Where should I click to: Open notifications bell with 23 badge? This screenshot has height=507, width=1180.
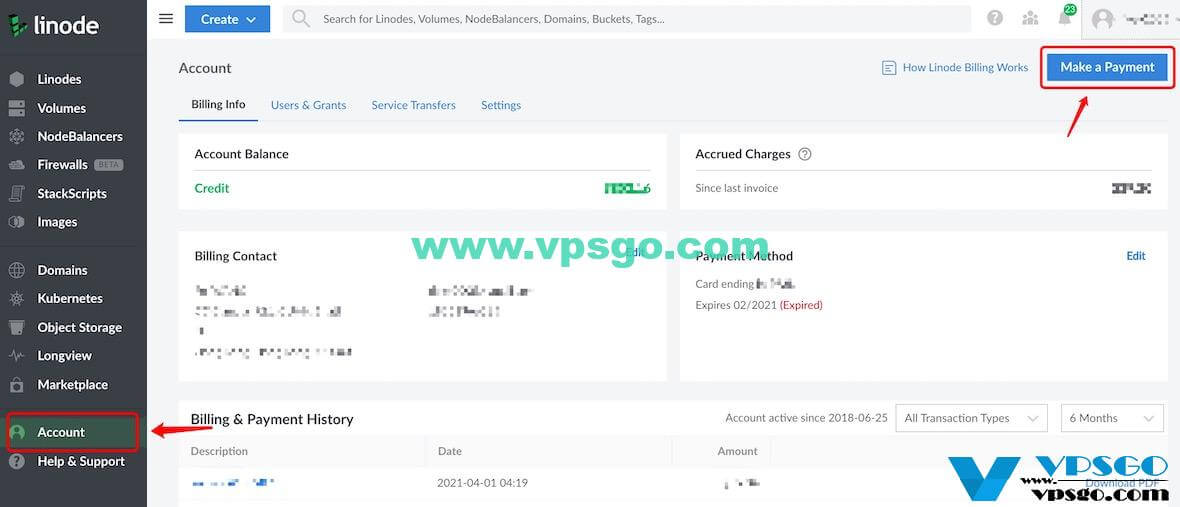click(1066, 16)
